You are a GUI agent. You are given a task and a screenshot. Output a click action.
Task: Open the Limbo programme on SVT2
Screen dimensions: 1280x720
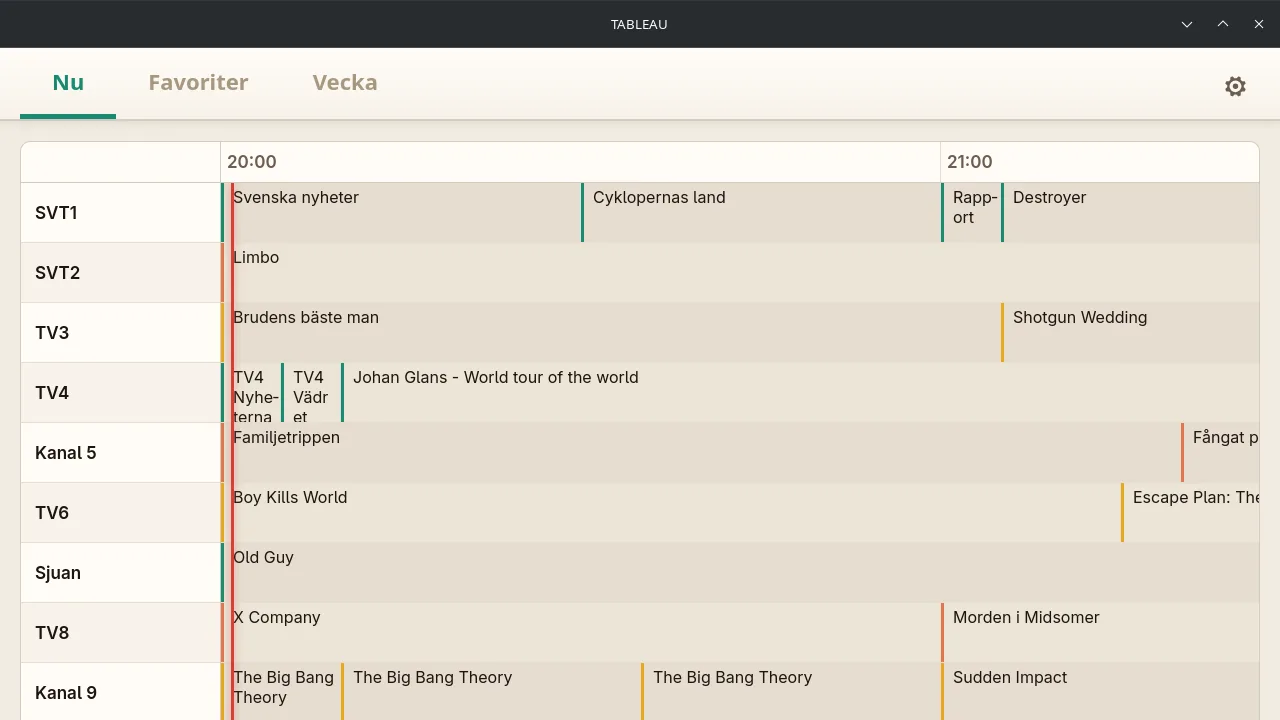point(740,272)
